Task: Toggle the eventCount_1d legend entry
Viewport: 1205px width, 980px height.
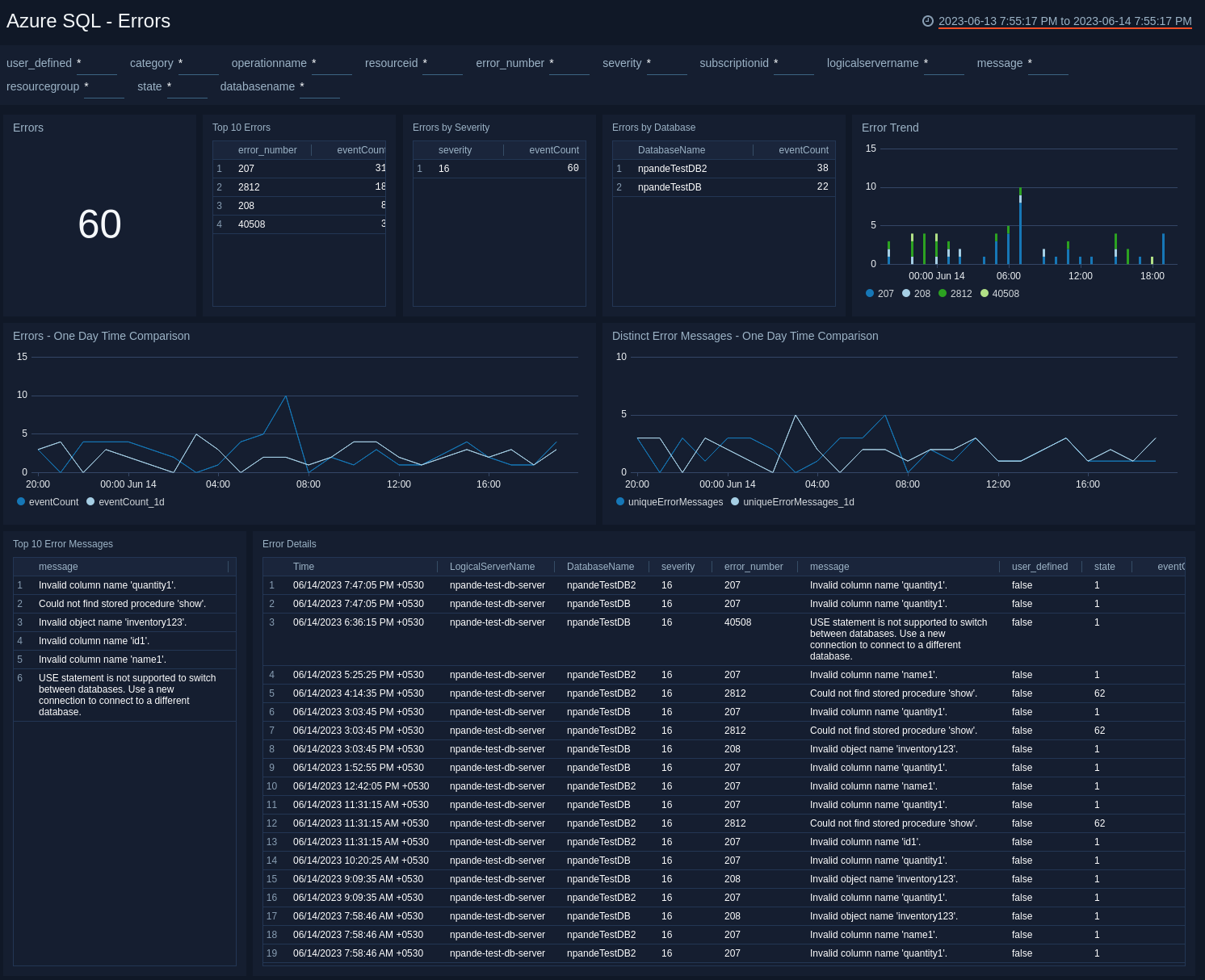Action: [x=125, y=502]
